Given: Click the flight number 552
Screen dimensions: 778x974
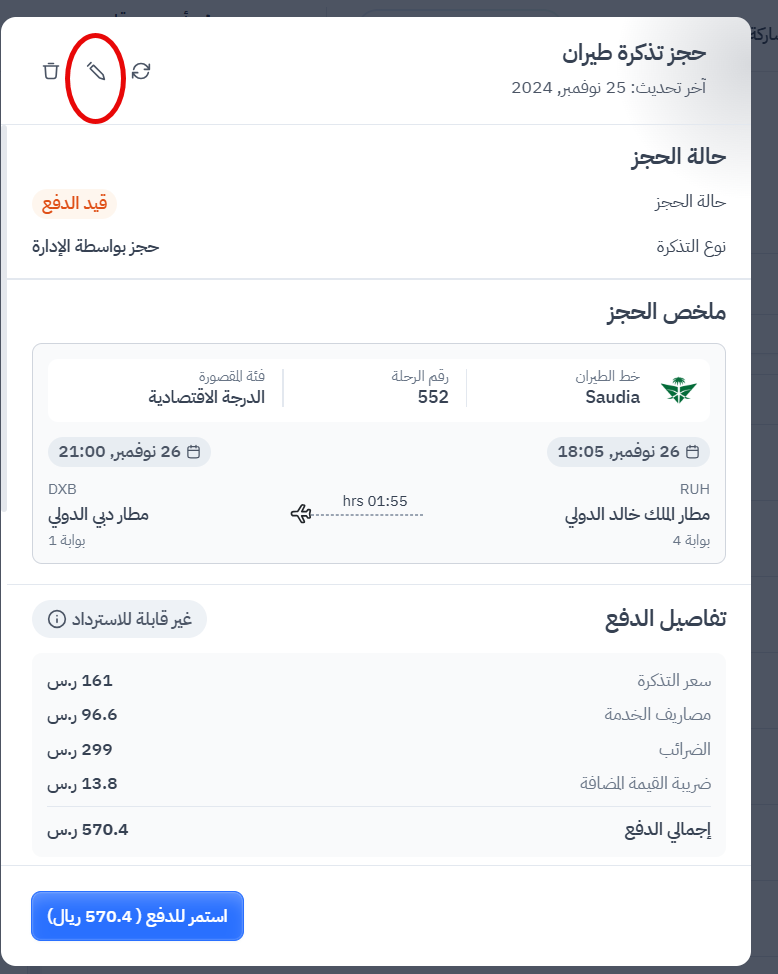Looking at the screenshot, I should (x=433, y=397).
